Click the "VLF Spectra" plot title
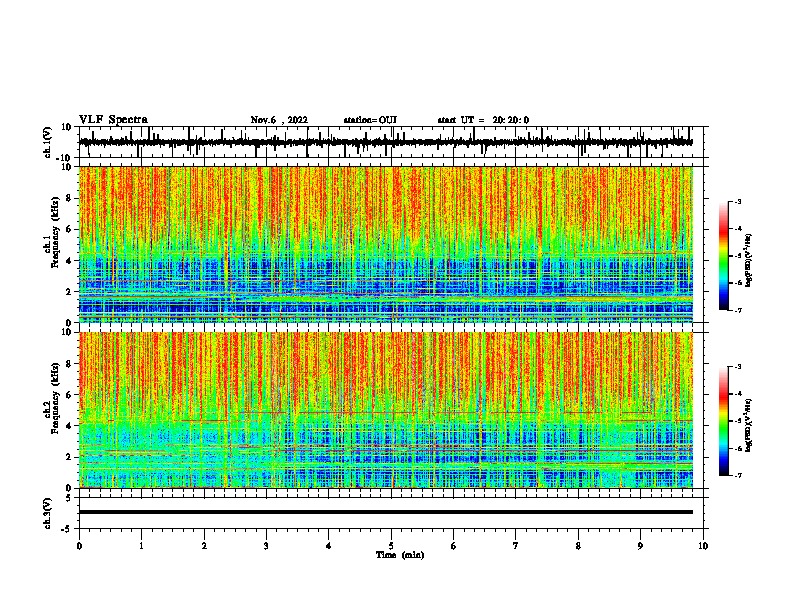The image size is (792, 612). [113, 120]
